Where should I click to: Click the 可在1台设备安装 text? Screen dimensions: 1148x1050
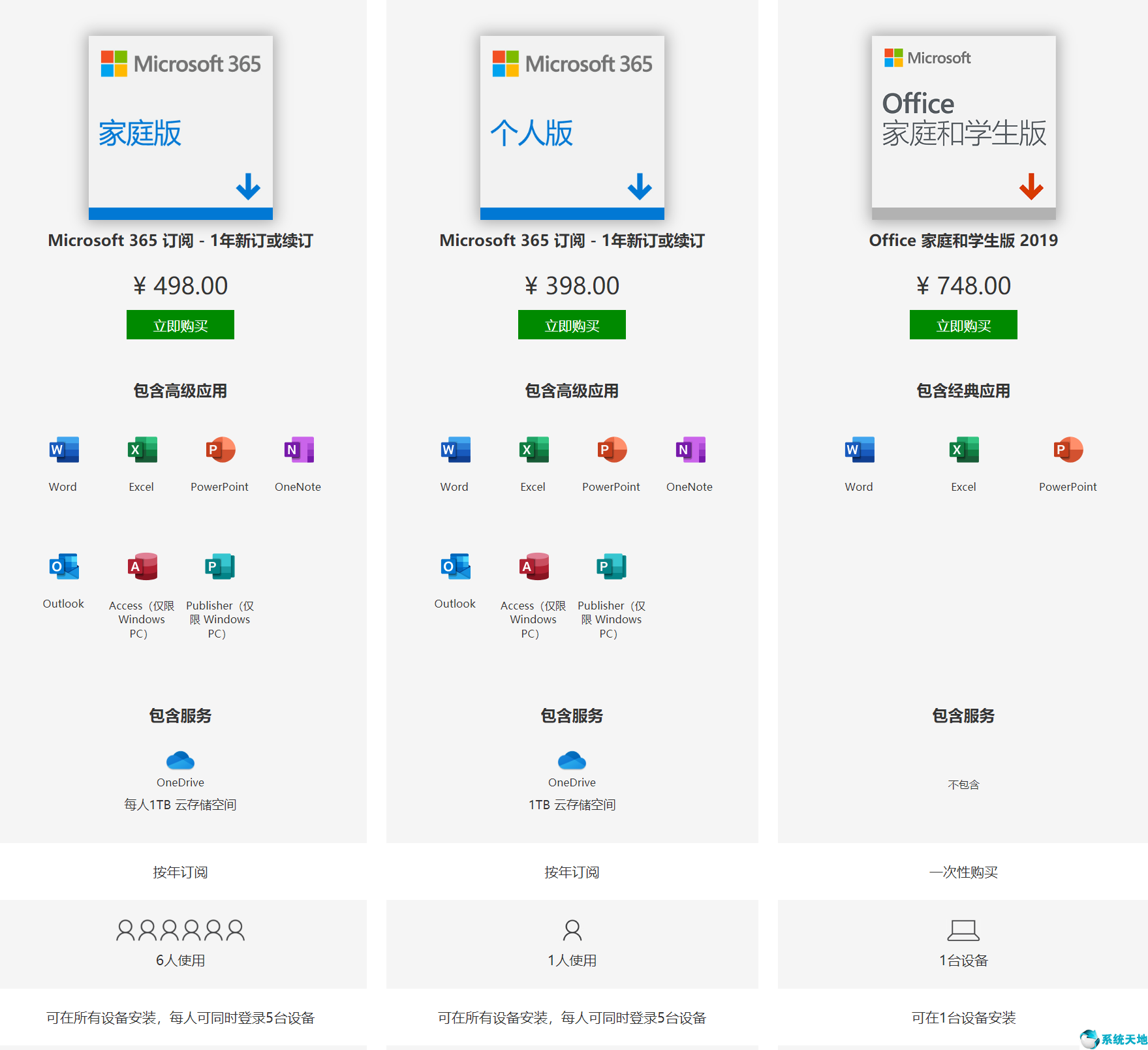(x=963, y=1018)
